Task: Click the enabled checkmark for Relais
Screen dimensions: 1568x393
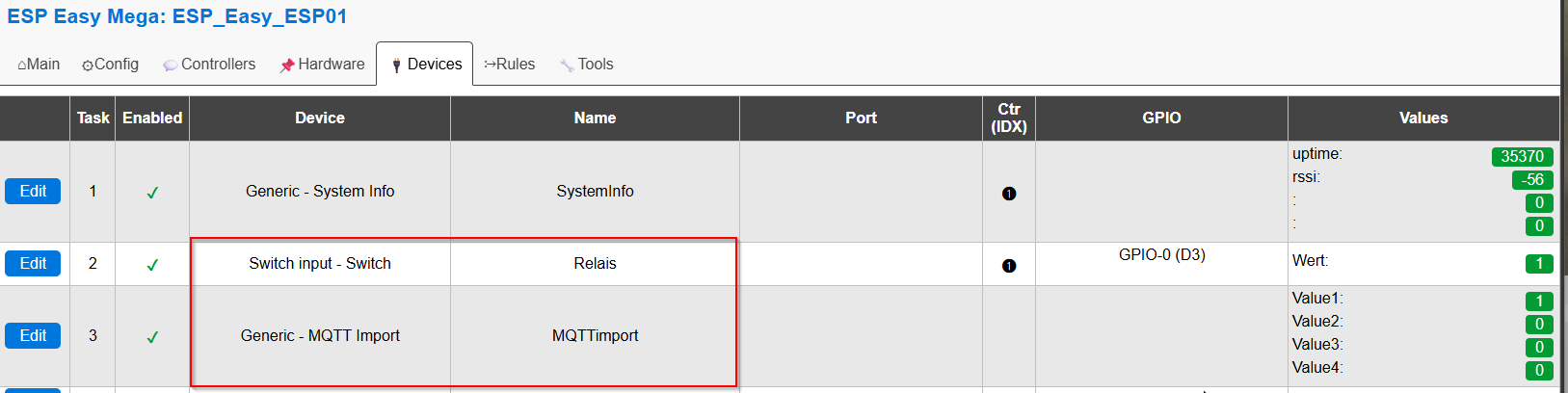Action: coord(152,265)
